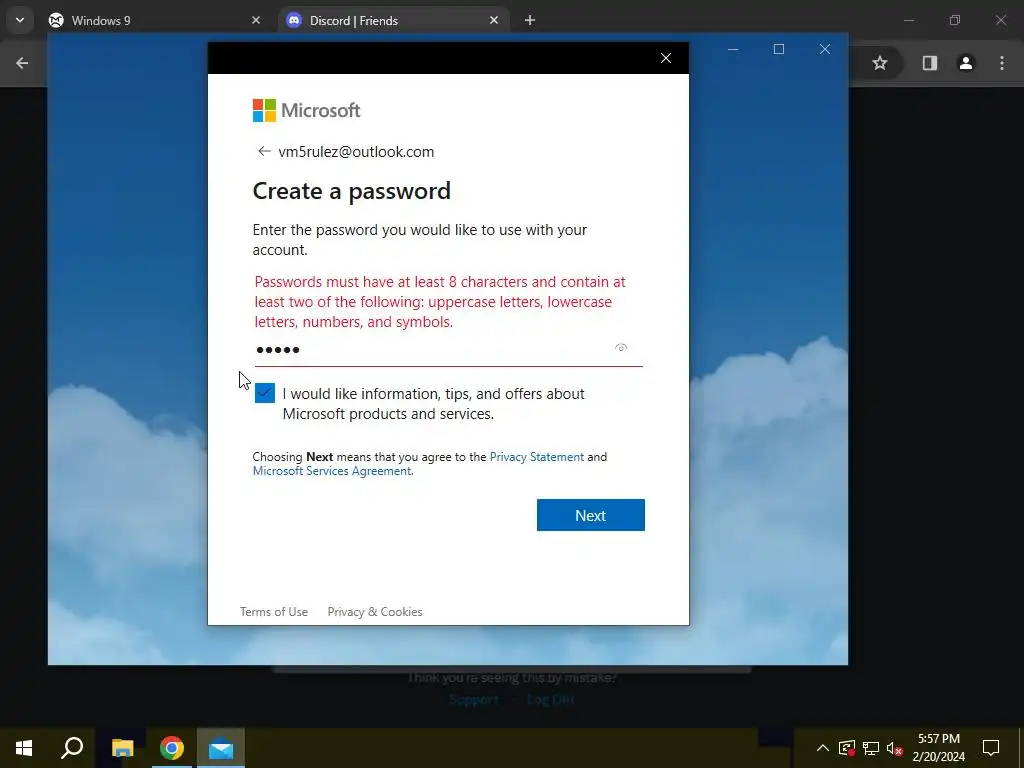Reveal password with the eye icon

[621, 348]
